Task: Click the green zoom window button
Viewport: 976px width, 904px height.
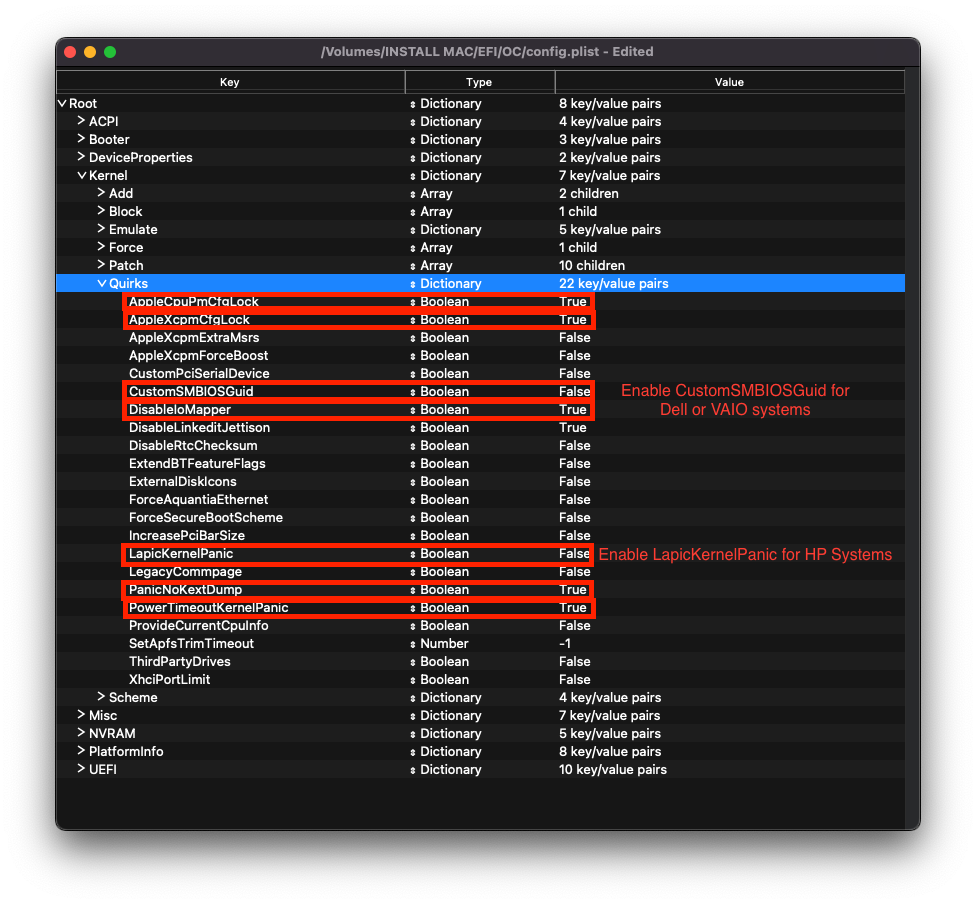Action: click(x=110, y=52)
